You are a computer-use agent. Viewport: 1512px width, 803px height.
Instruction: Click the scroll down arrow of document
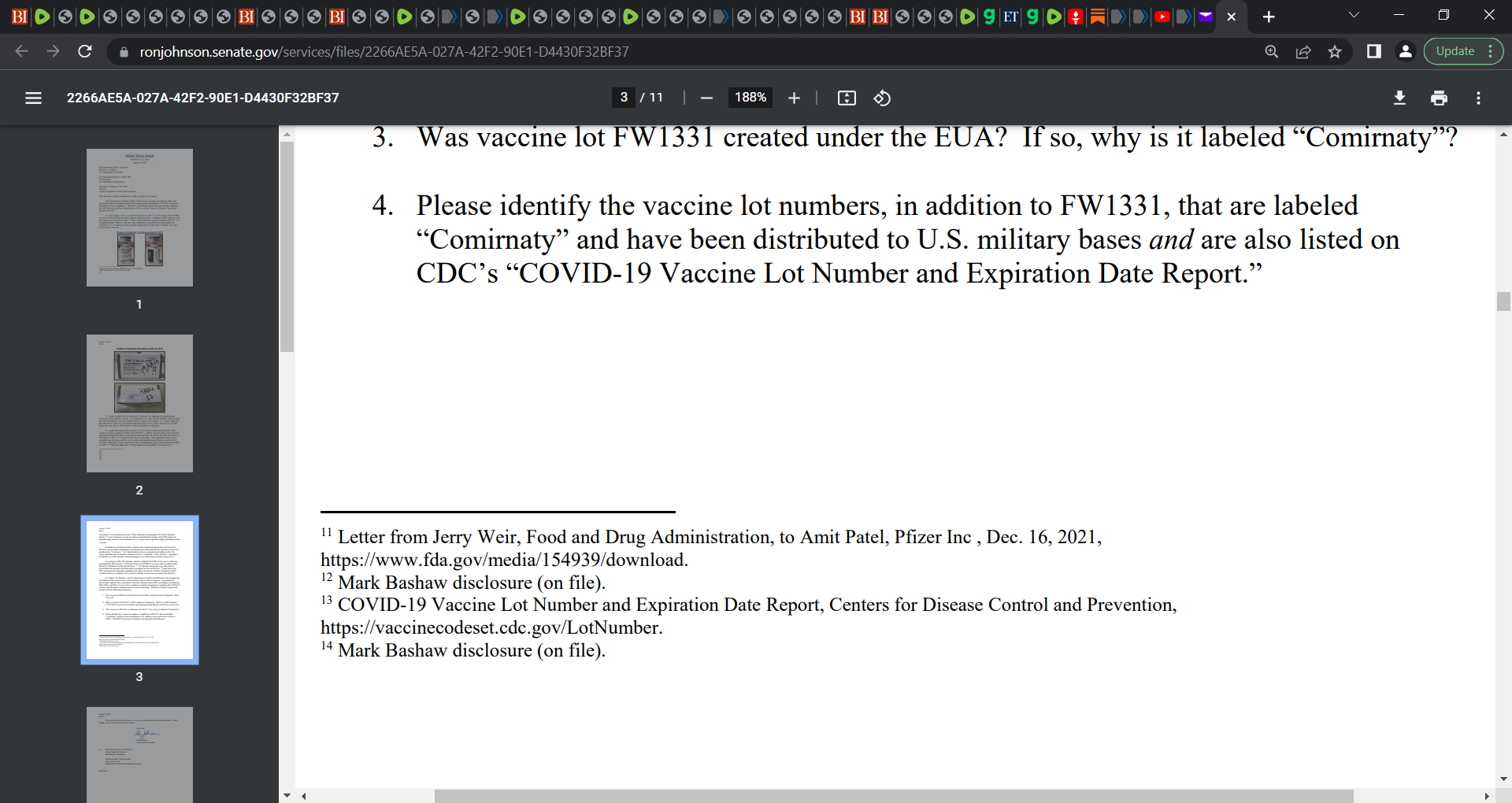pyautogui.click(x=1503, y=779)
